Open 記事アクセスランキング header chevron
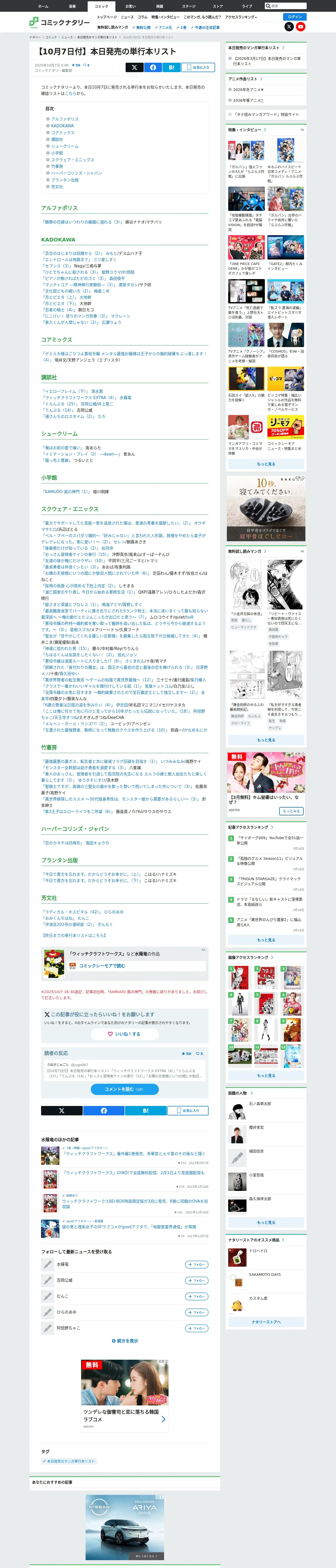The image size is (336, 1568). pos(272,827)
